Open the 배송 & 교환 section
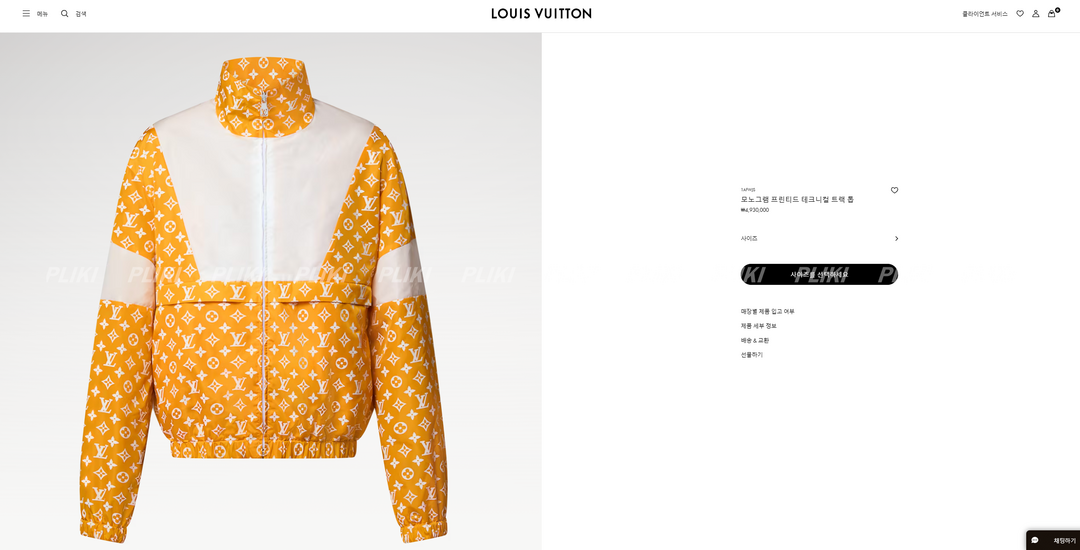 [x=755, y=340]
